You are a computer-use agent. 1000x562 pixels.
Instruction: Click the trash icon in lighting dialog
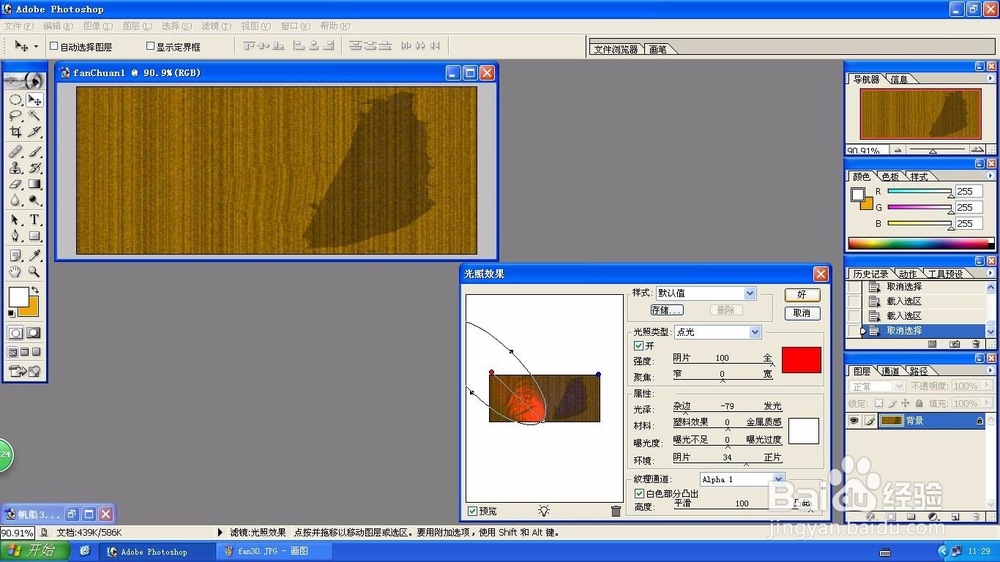point(615,510)
